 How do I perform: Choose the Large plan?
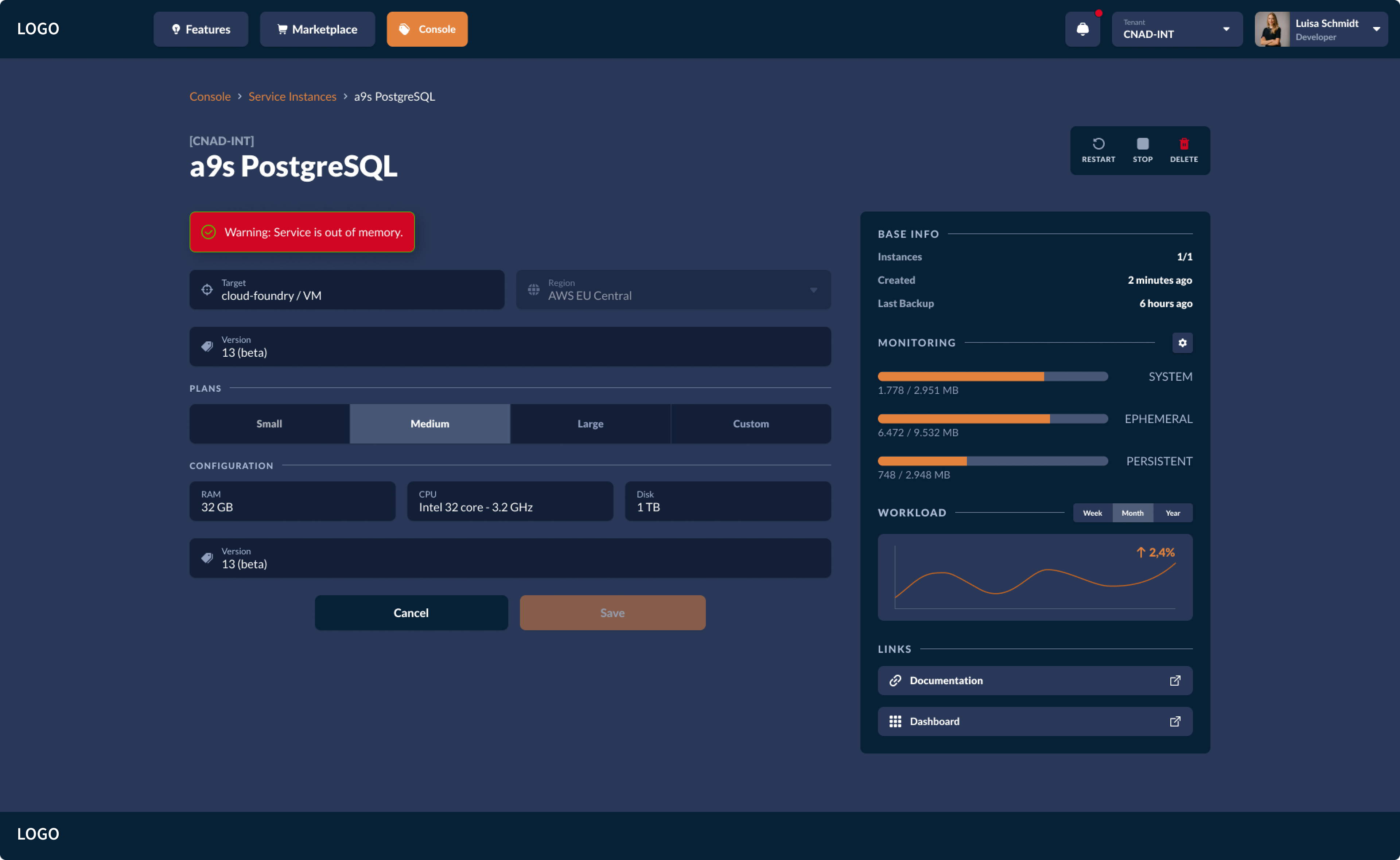[591, 424]
